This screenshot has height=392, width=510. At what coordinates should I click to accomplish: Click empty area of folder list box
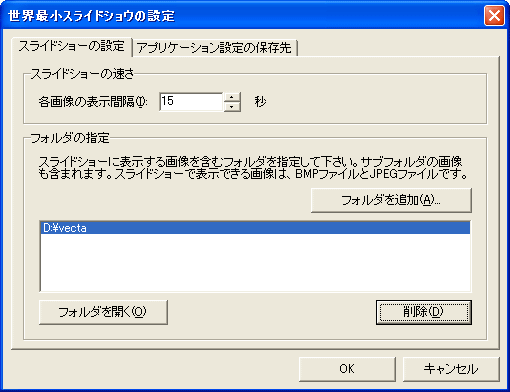[255, 263]
